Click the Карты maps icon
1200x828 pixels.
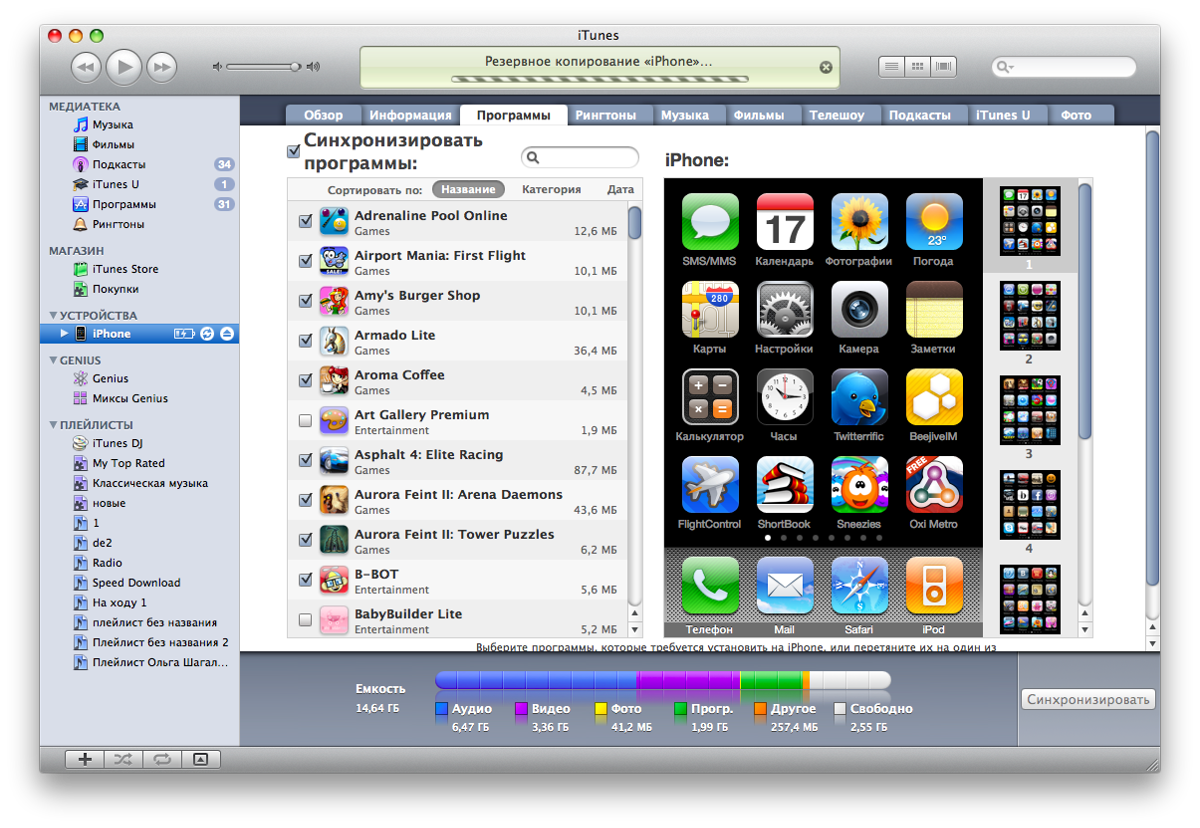[710, 309]
